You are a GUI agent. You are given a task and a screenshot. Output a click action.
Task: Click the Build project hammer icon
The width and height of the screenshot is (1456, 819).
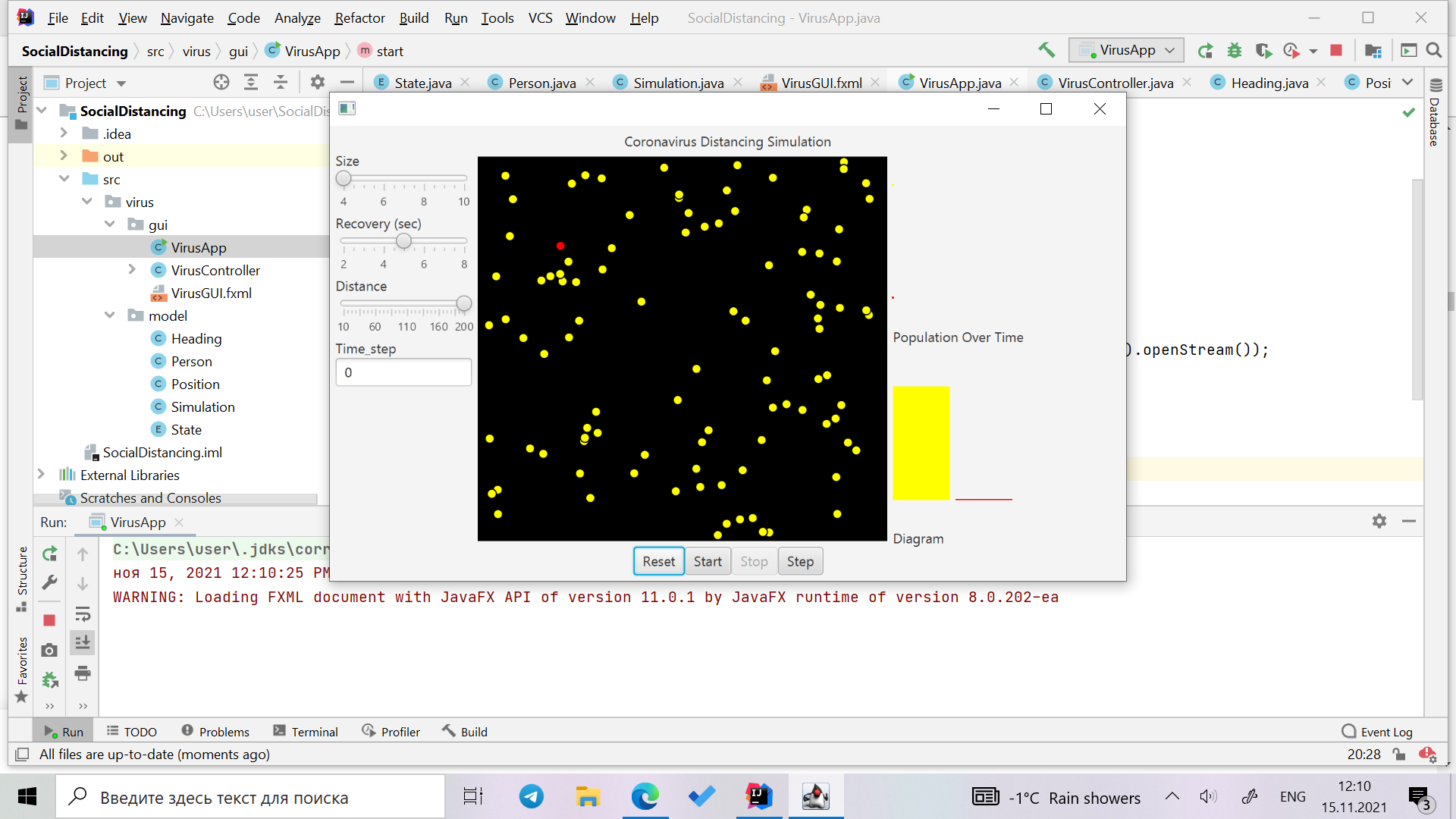[x=1046, y=50]
